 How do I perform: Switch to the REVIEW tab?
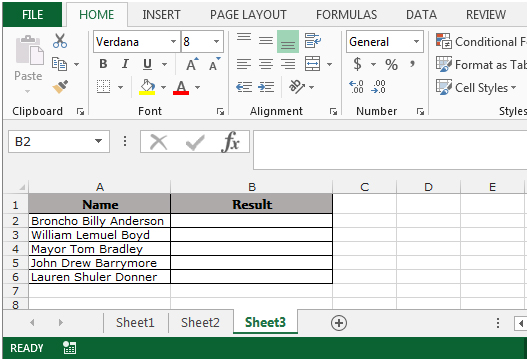486,15
